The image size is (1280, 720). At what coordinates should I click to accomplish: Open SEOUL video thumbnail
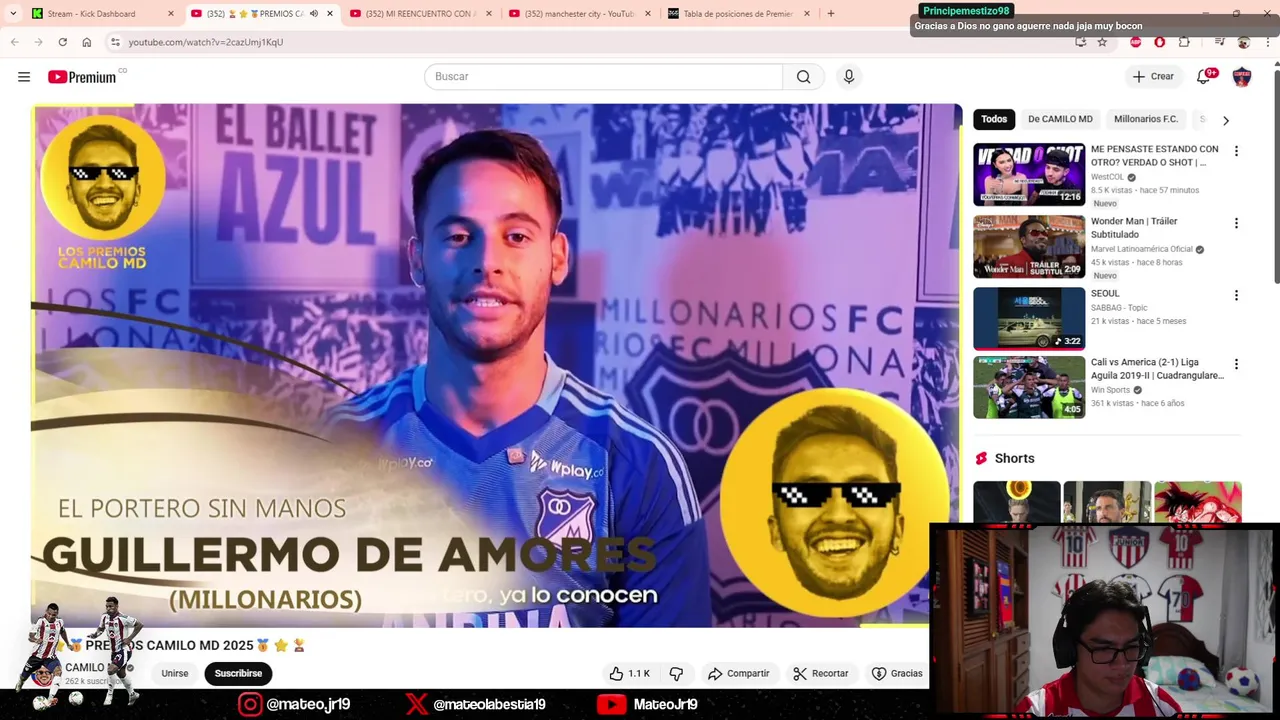1029,319
